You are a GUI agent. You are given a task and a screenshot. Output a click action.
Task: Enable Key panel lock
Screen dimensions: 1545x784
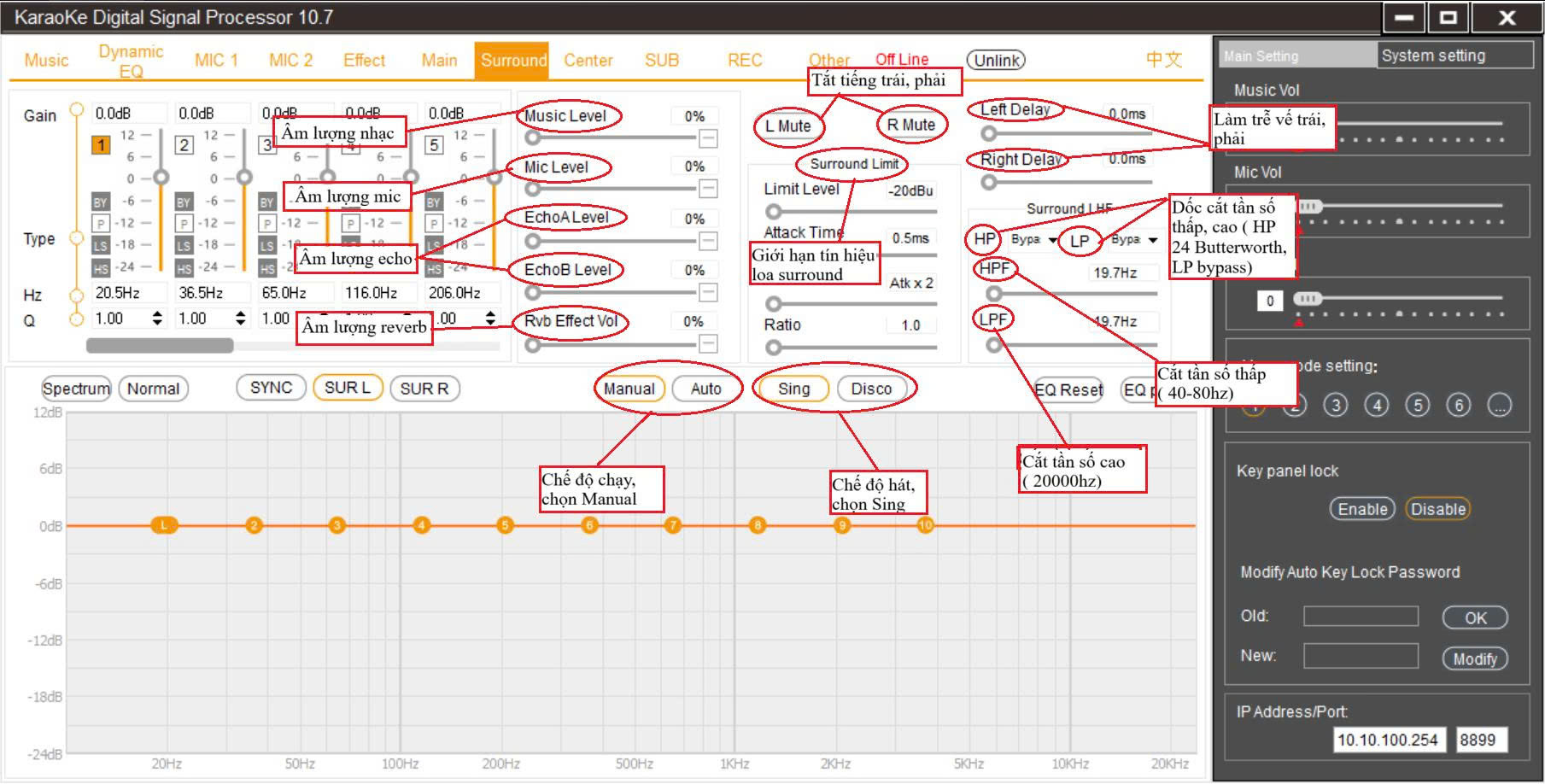click(x=1362, y=509)
